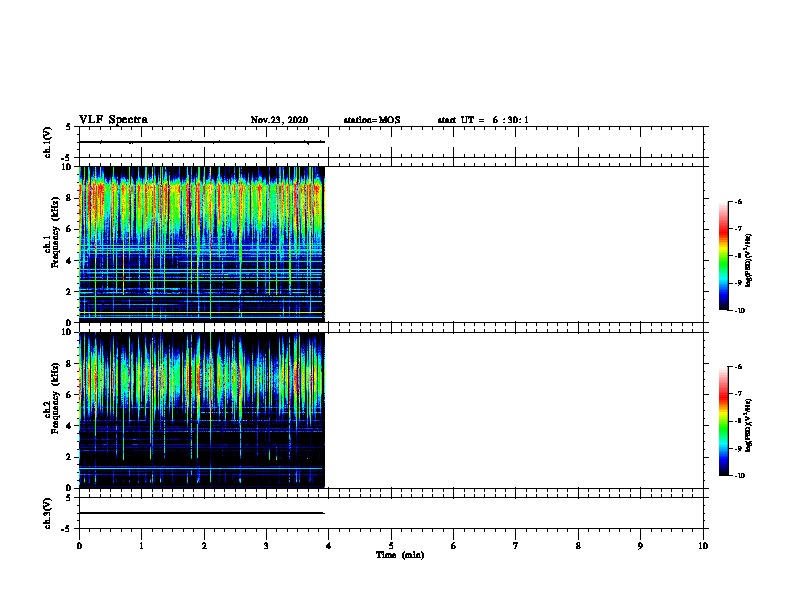Click the ch.3 voltage waveform trace

pos(202,513)
